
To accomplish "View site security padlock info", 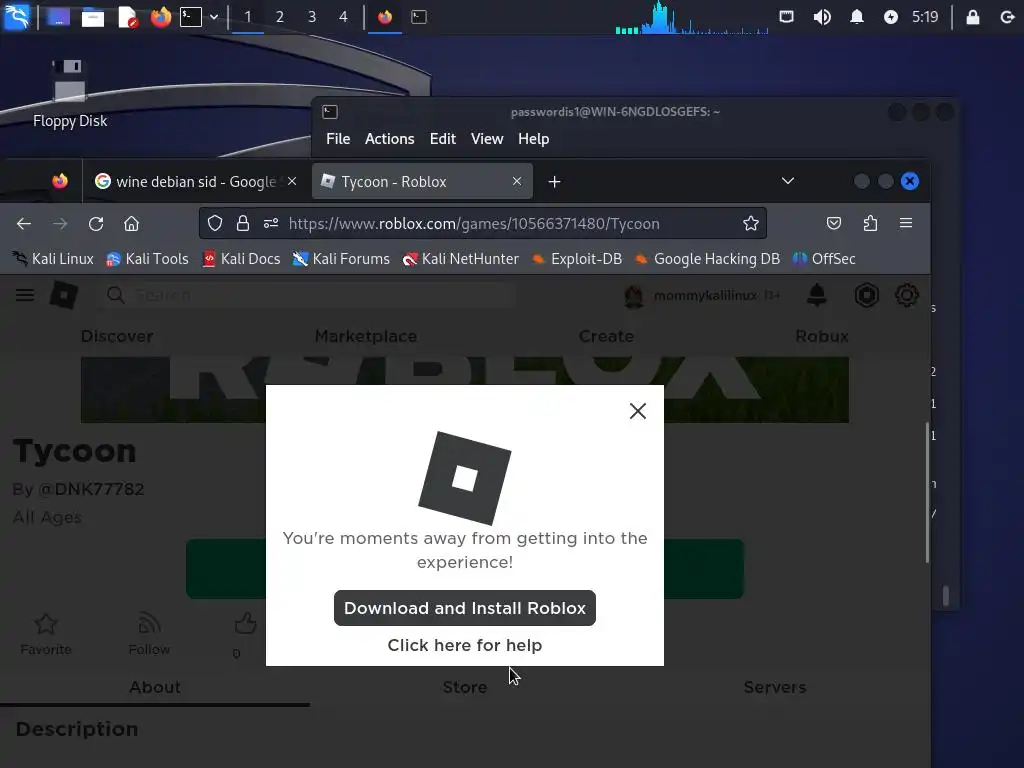I will coord(243,224).
